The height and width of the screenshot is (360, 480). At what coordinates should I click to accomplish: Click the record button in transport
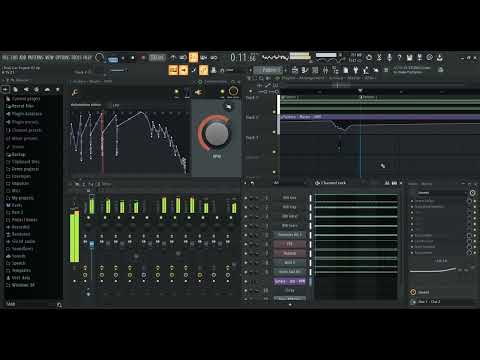(143, 58)
